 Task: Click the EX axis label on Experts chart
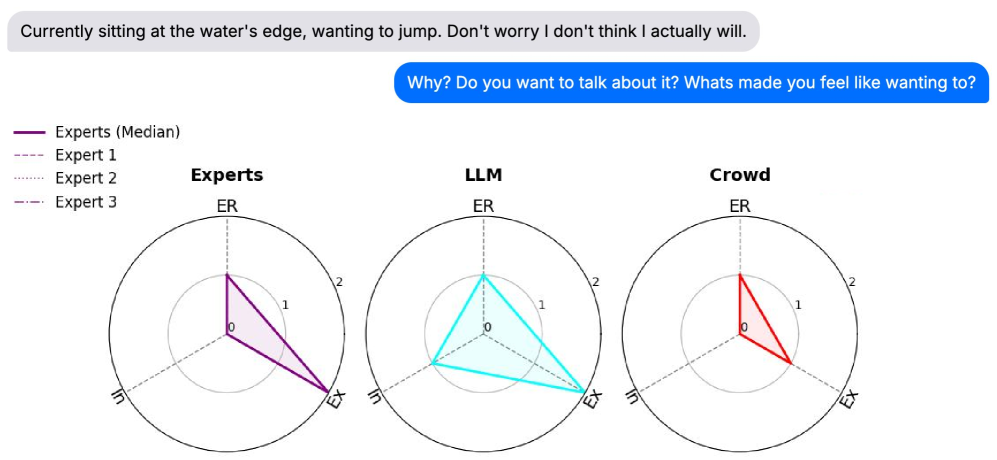pyautogui.click(x=336, y=400)
